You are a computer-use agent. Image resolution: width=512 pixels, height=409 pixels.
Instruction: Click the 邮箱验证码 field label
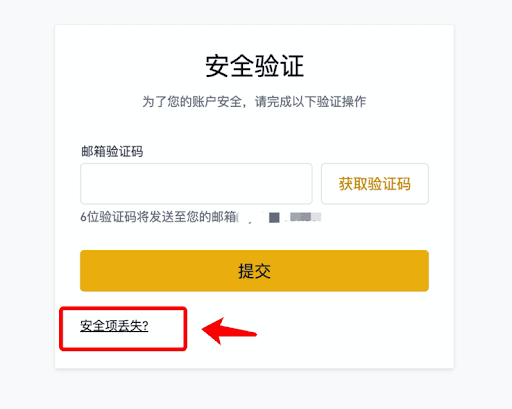(112, 152)
